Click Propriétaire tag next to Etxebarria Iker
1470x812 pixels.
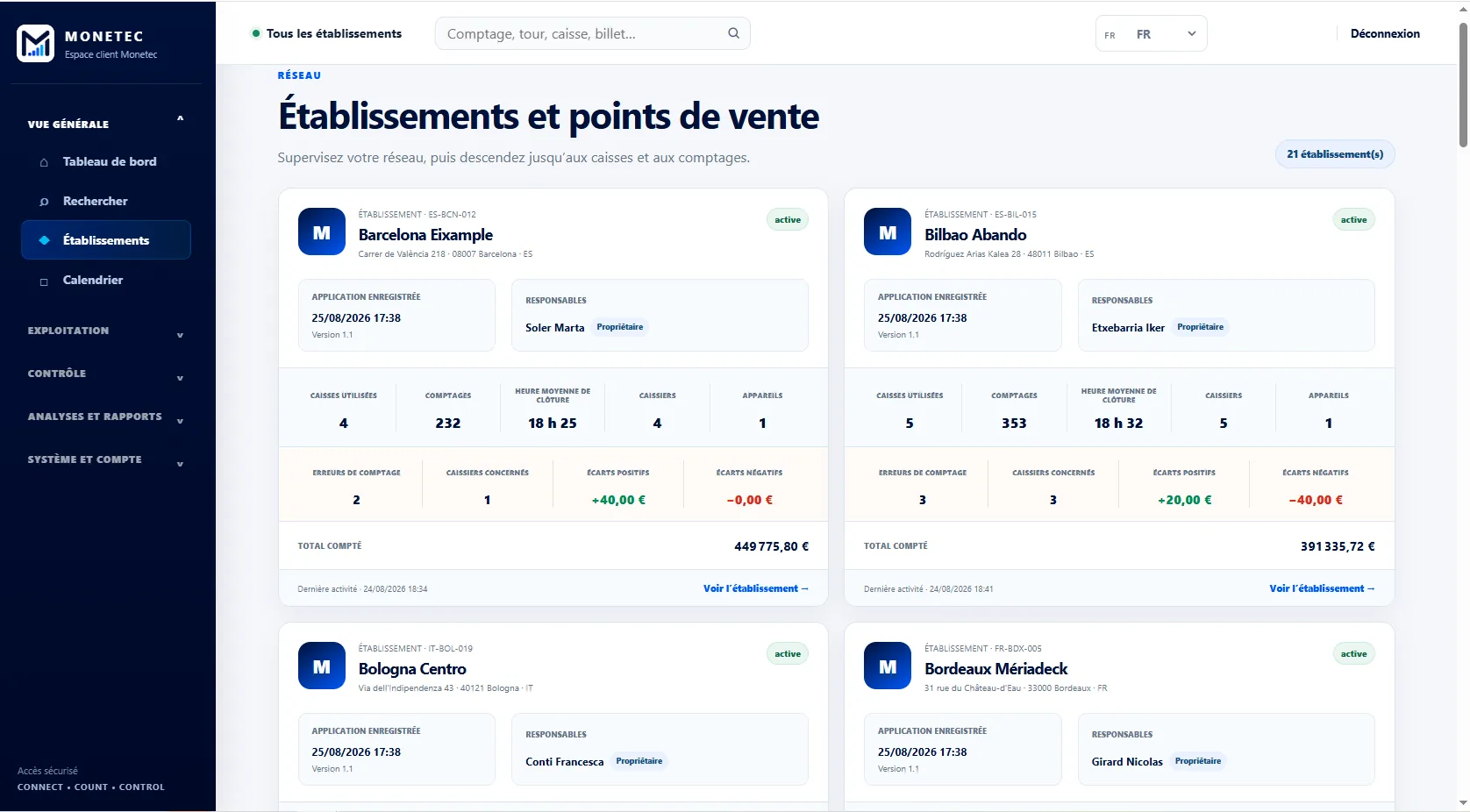pyautogui.click(x=1200, y=327)
